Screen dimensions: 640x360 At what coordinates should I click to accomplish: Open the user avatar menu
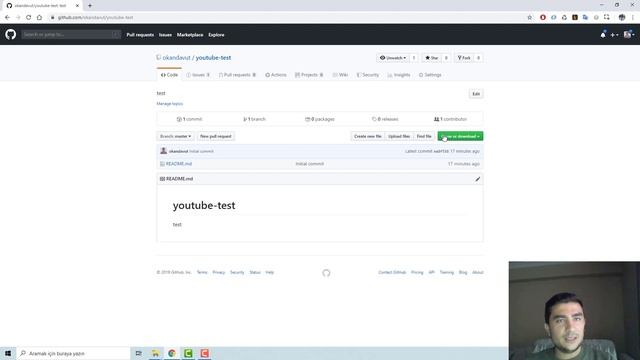[x=629, y=35]
